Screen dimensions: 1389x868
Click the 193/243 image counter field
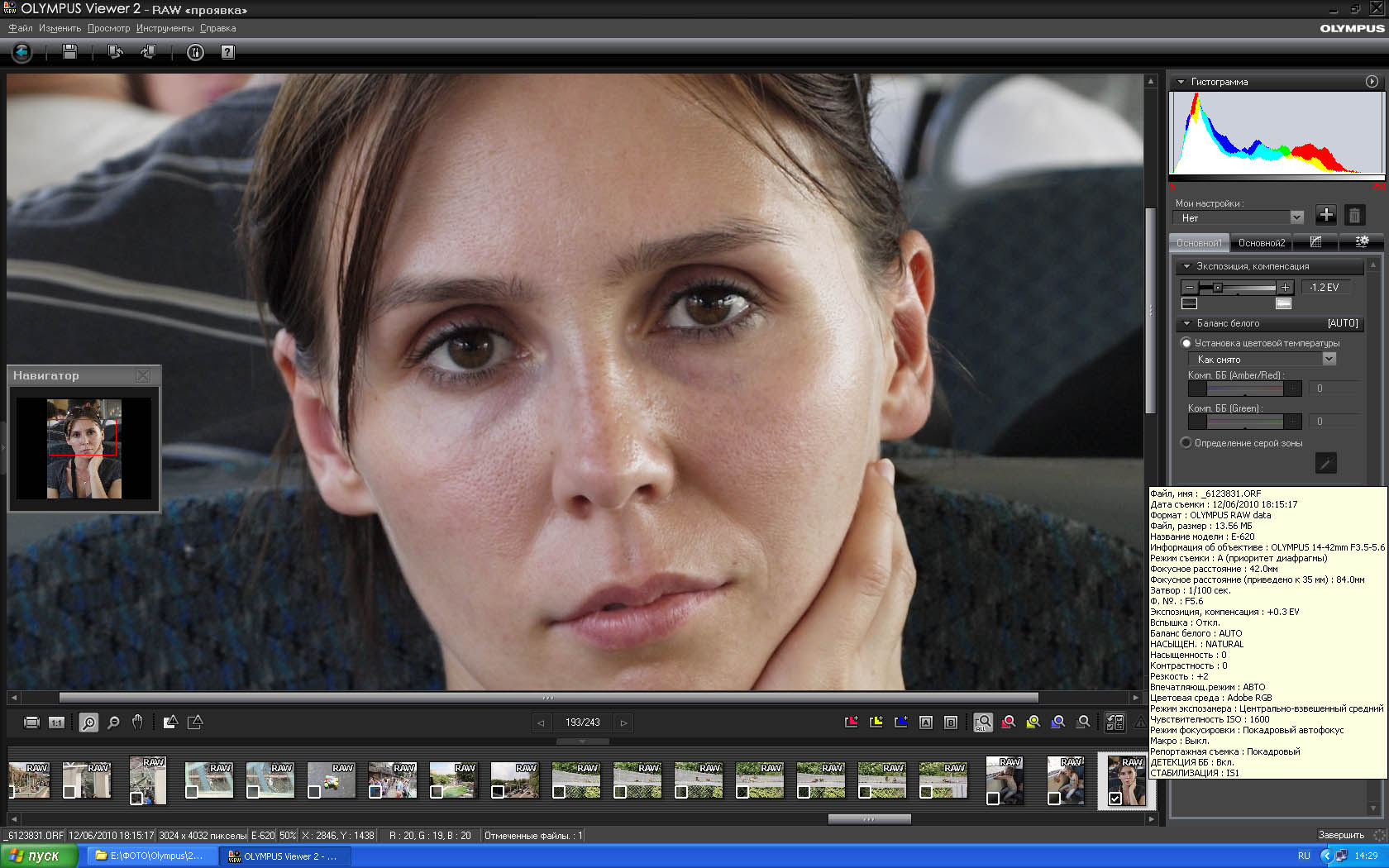[x=582, y=723]
